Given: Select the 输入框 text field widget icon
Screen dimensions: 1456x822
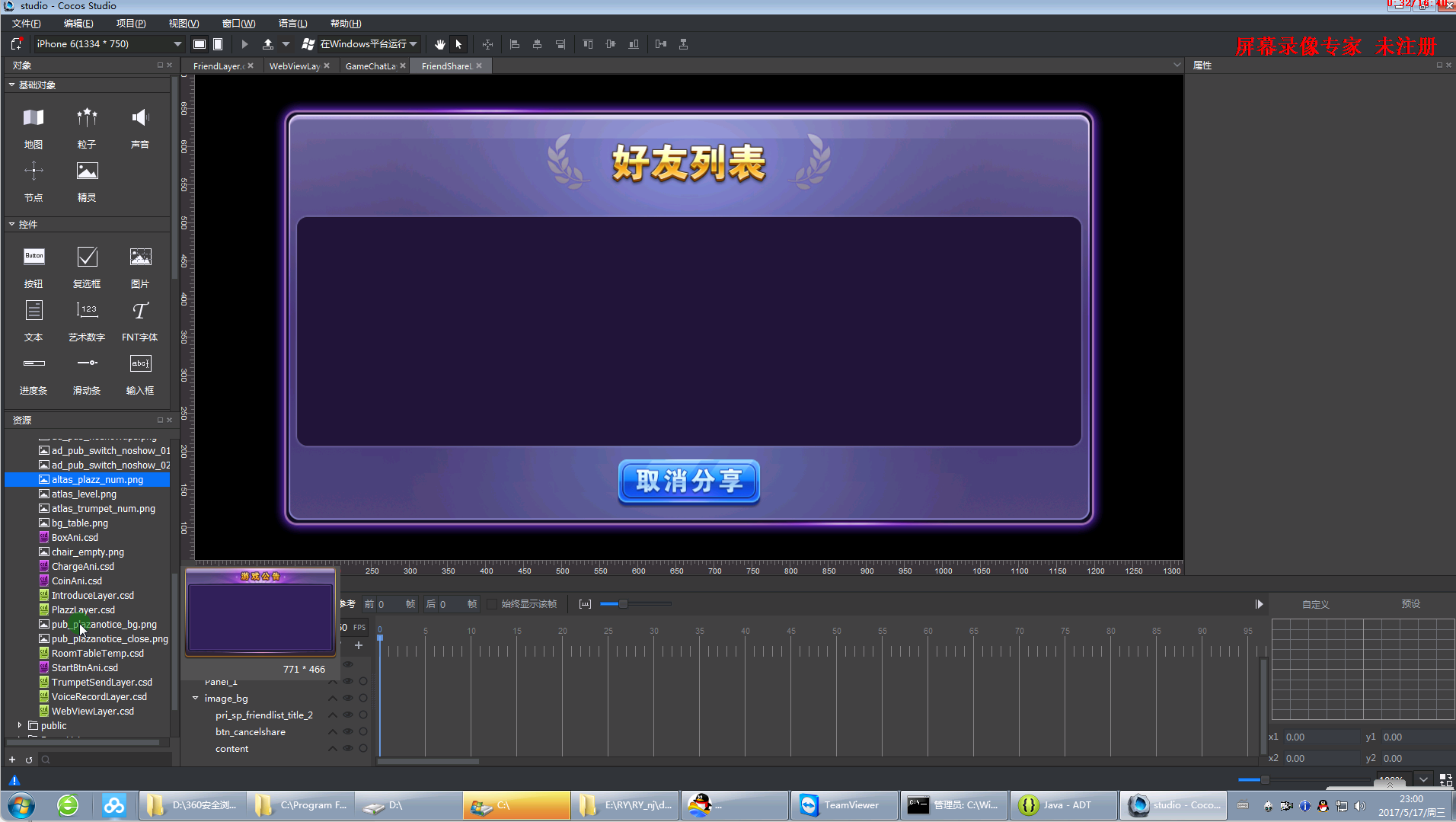Looking at the screenshot, I should click(140, 364).
